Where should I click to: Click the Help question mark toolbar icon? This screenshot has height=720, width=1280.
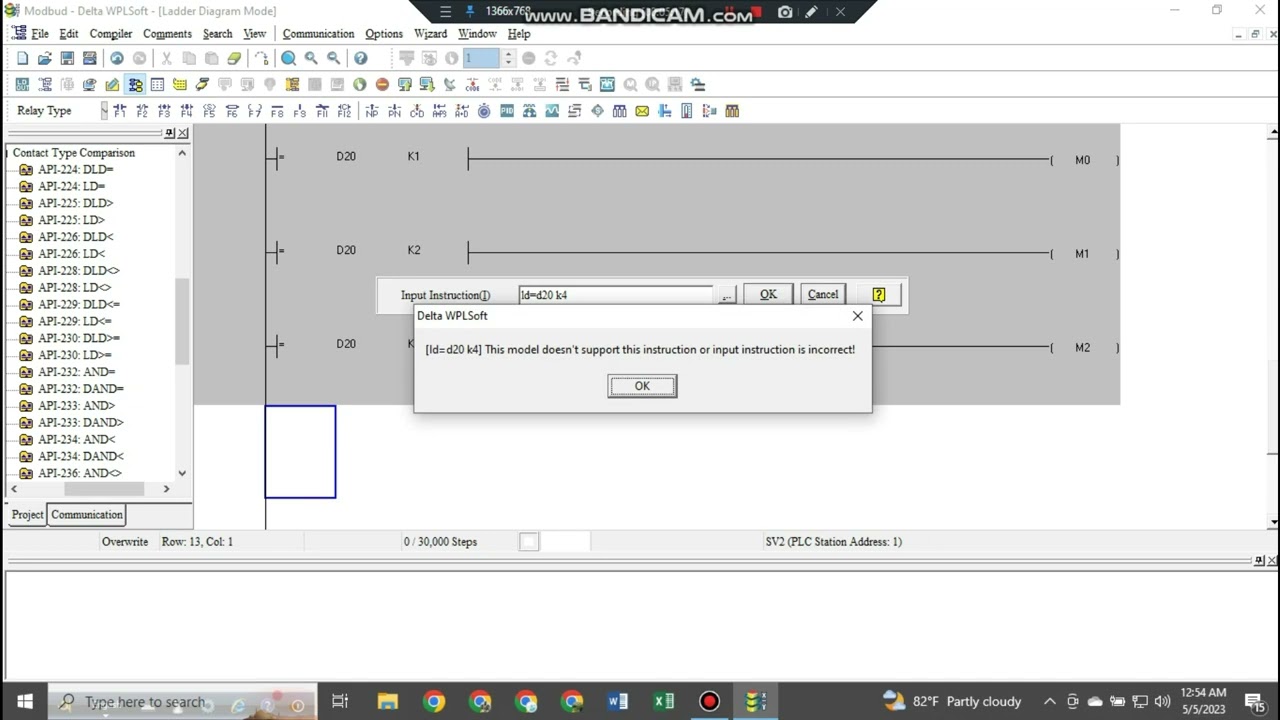click(360, 59)
